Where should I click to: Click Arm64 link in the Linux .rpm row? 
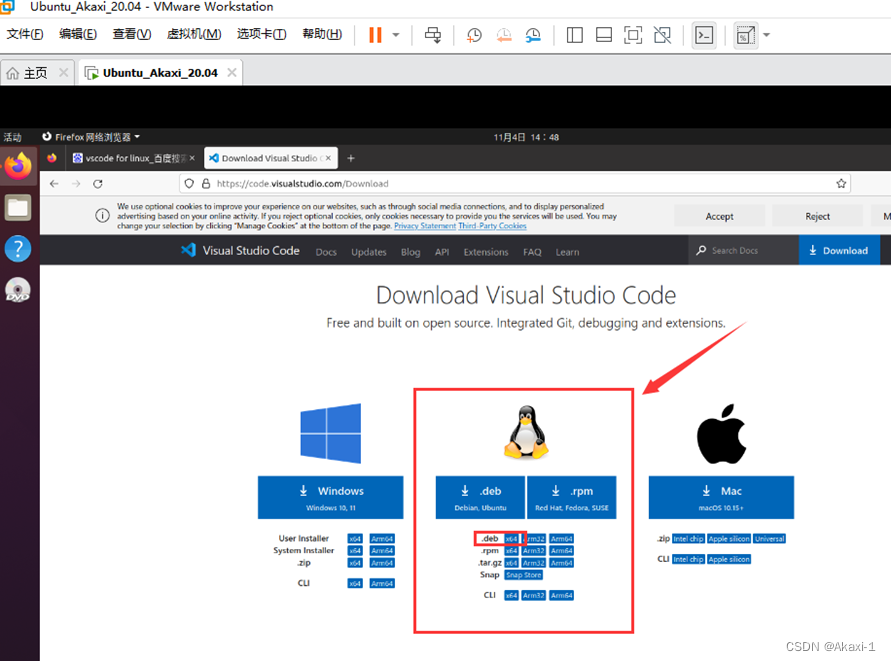[x=561, y=551]
